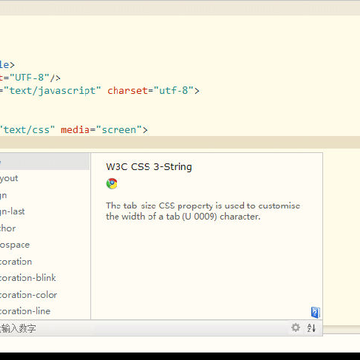Select the highlighted top suggestion row

[45, 162]
